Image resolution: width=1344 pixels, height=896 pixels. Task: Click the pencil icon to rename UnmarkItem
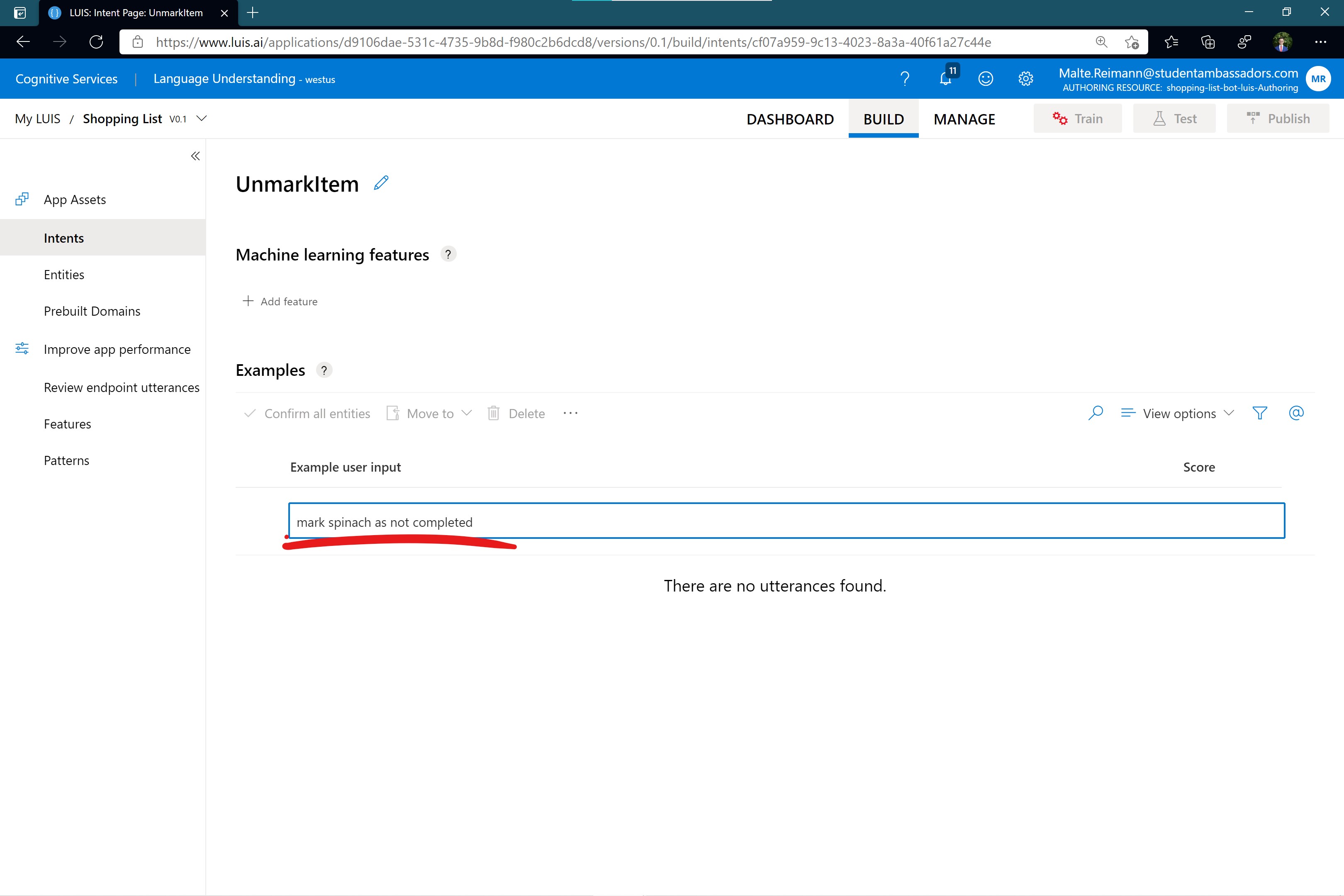381,183
